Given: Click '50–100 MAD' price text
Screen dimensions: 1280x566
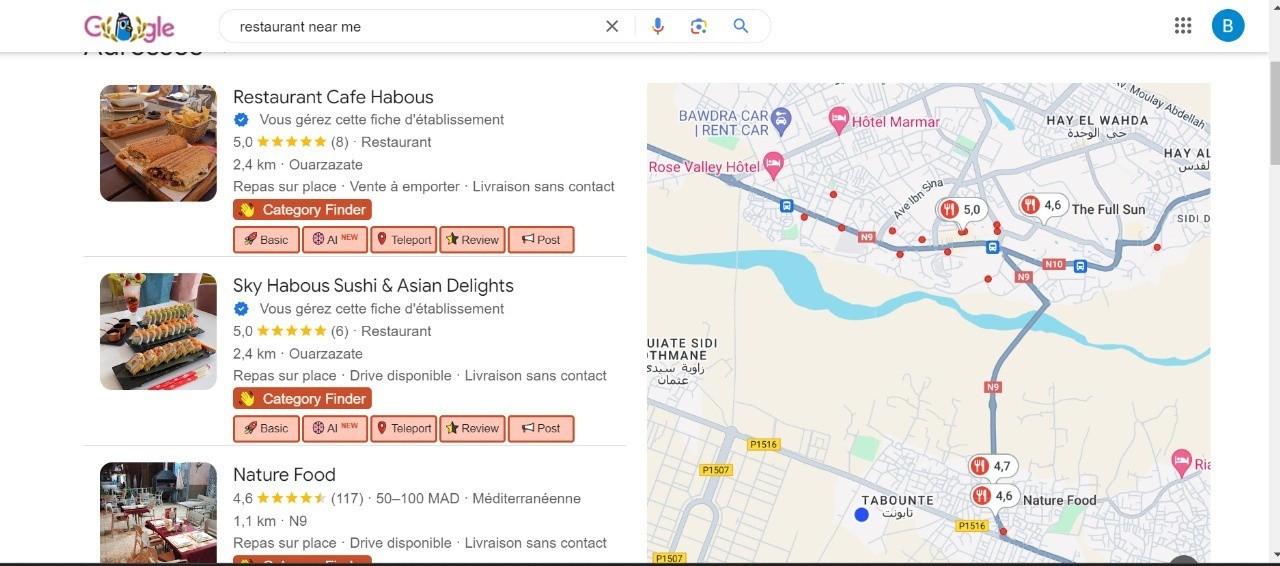Looking at the screenshot, I should (418, 498).
